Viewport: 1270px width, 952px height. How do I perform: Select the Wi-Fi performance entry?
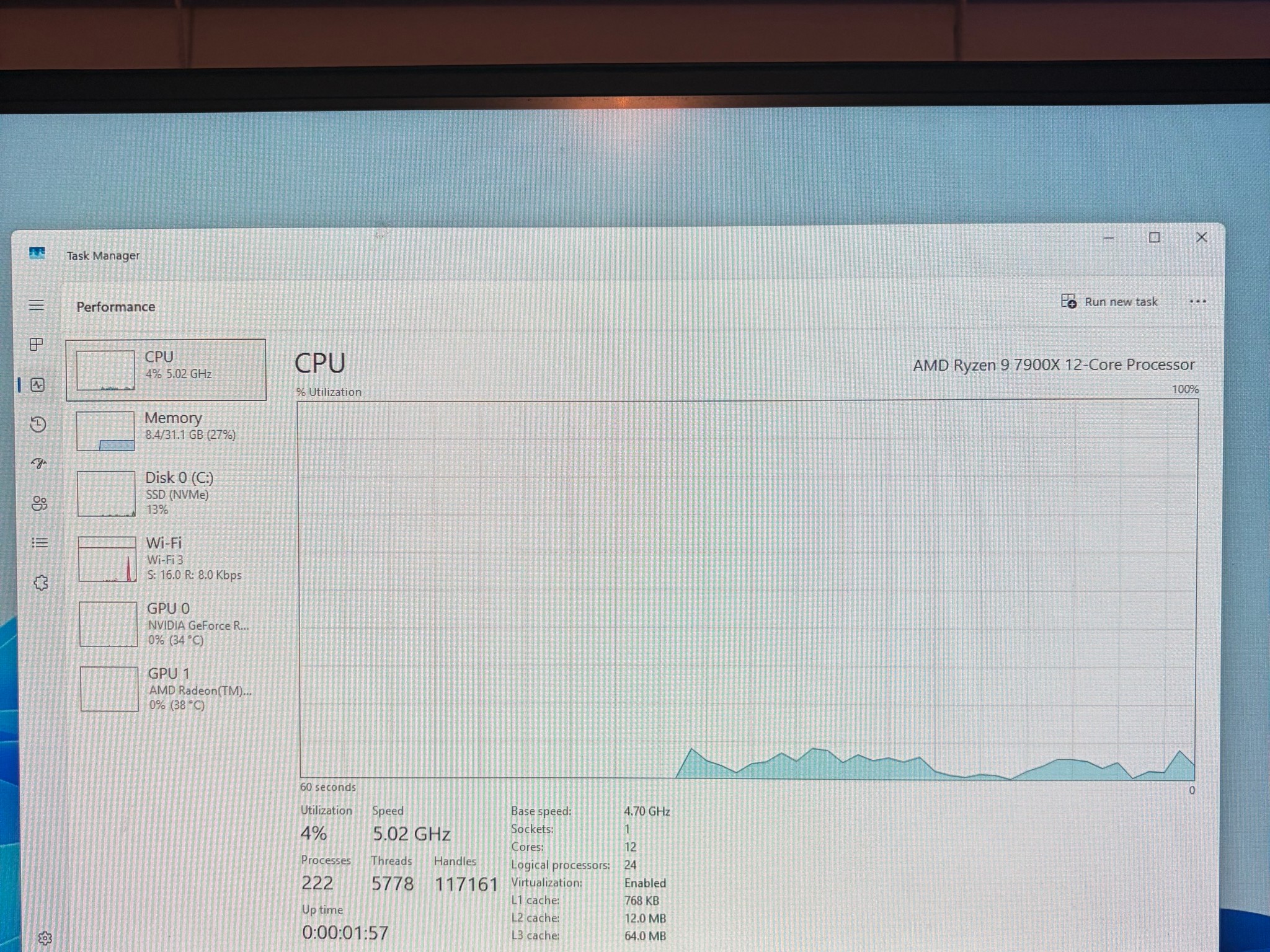(x=167, y=559)
